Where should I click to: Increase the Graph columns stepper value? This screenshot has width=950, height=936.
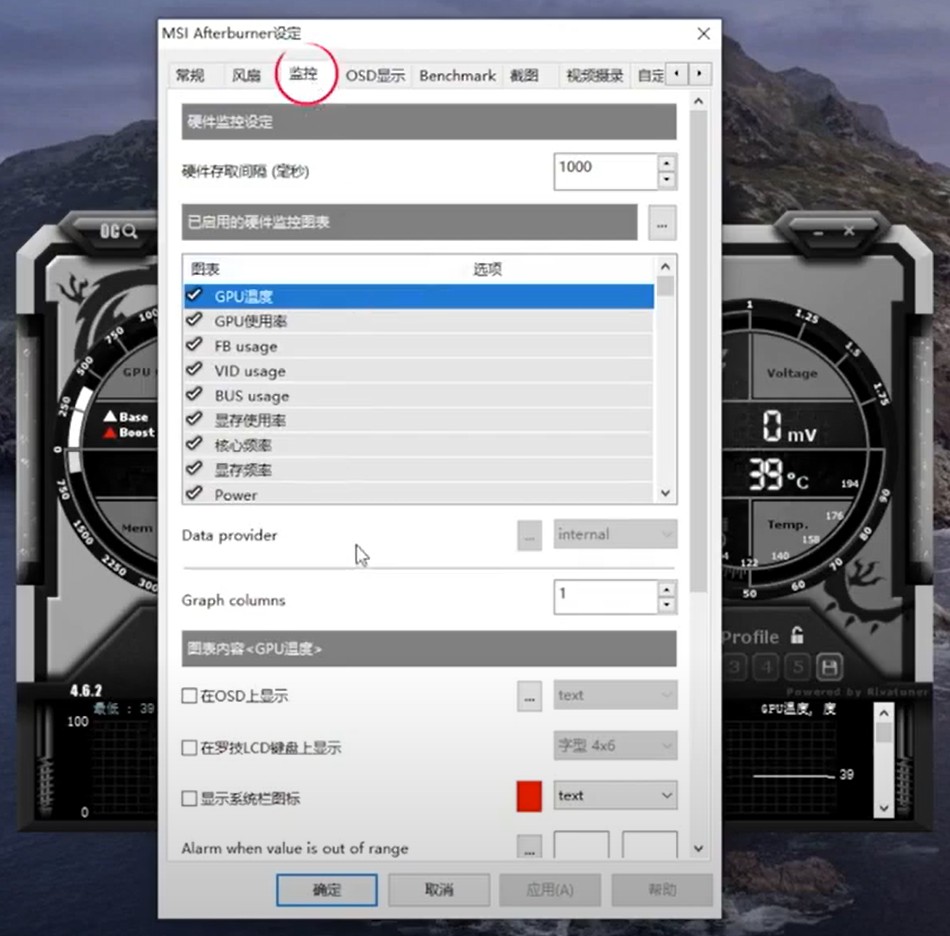point(666,590)
